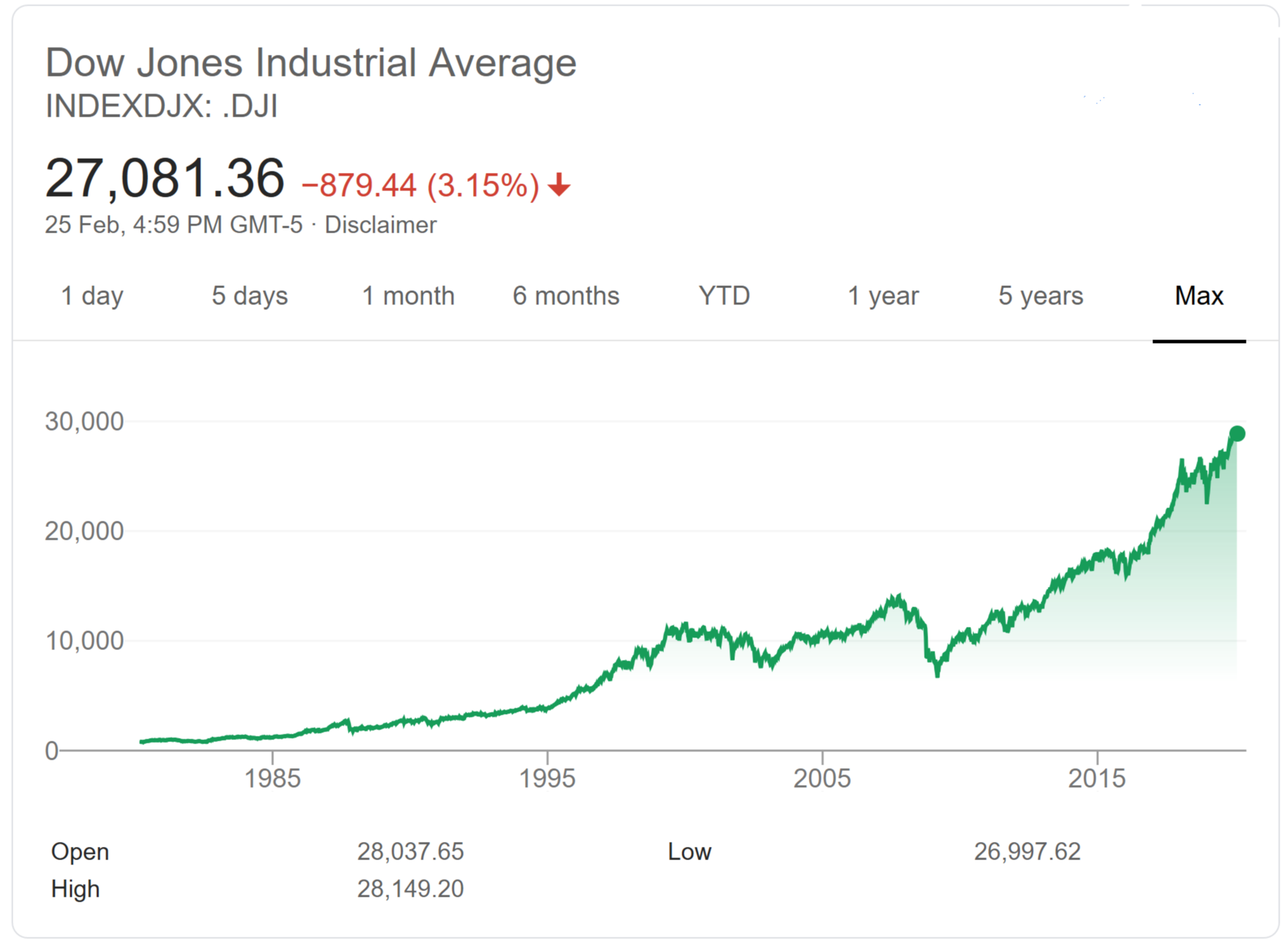Click the green endpoint dot on chart
1288x941 pixels.
click(1237, 434)
